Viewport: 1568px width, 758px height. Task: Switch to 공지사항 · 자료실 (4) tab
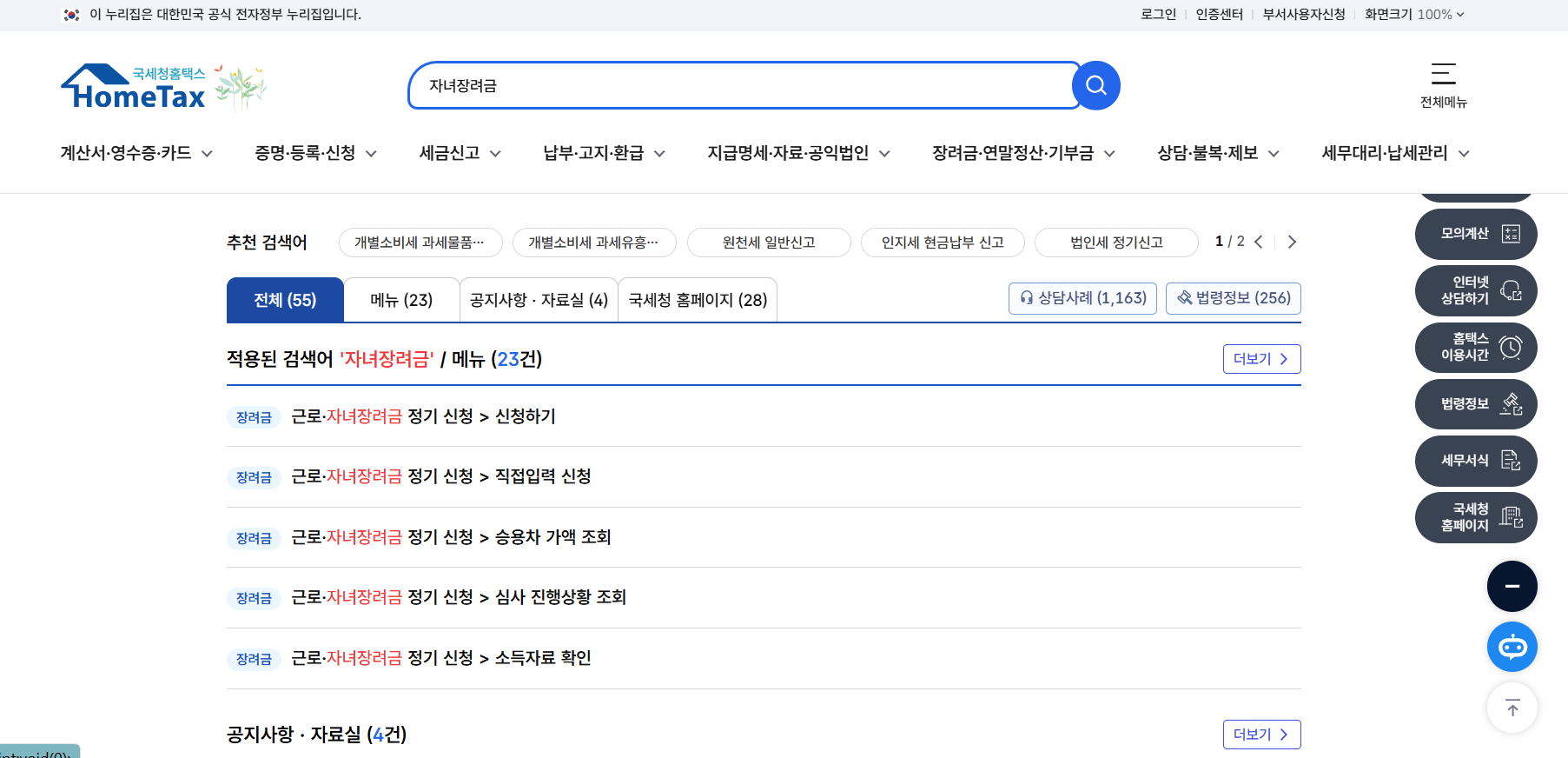tap(539, 300)
